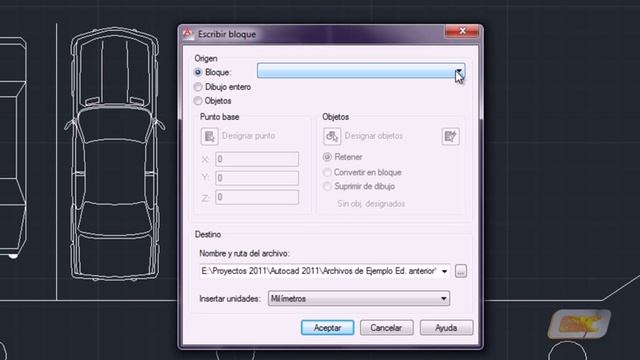Click the Designar punto pick-point icon
This screenshot has height=360, width=640.
coord(209,136)
